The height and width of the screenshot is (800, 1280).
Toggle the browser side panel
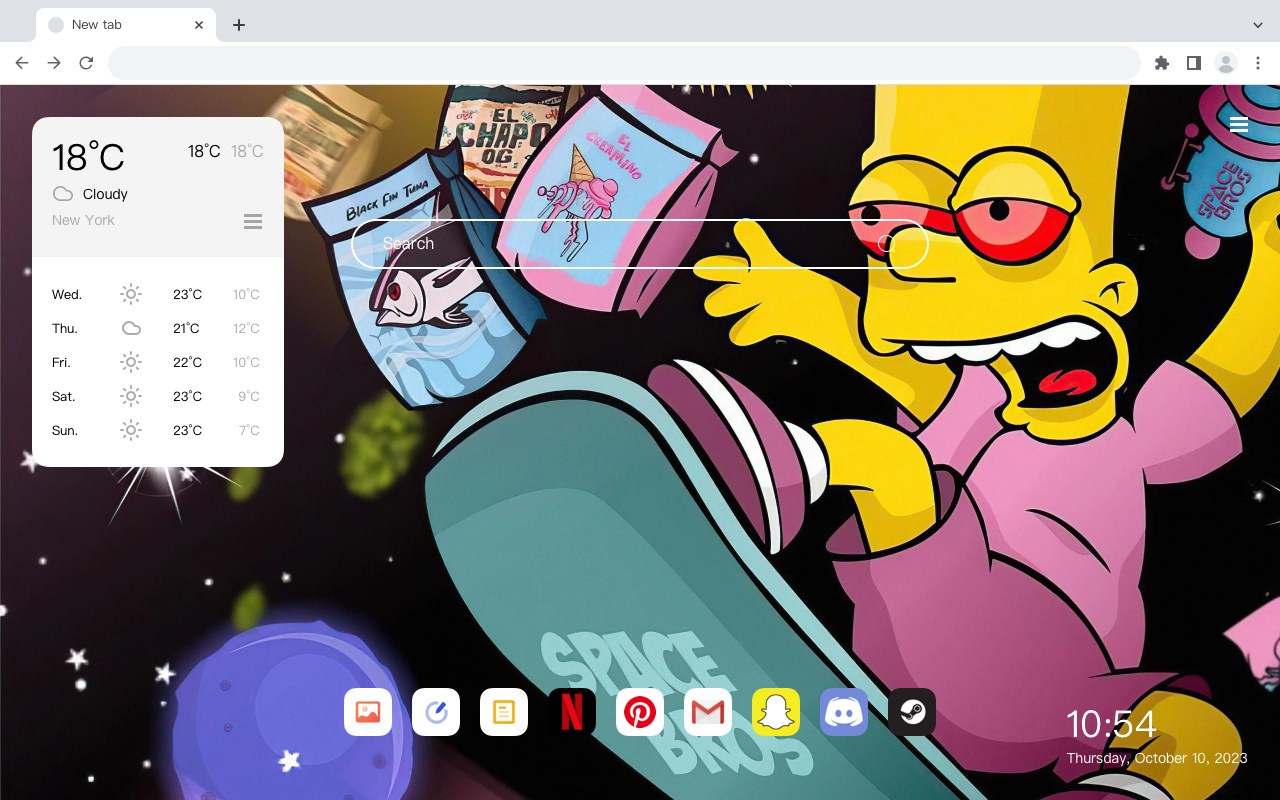[x=1193, y=63]
